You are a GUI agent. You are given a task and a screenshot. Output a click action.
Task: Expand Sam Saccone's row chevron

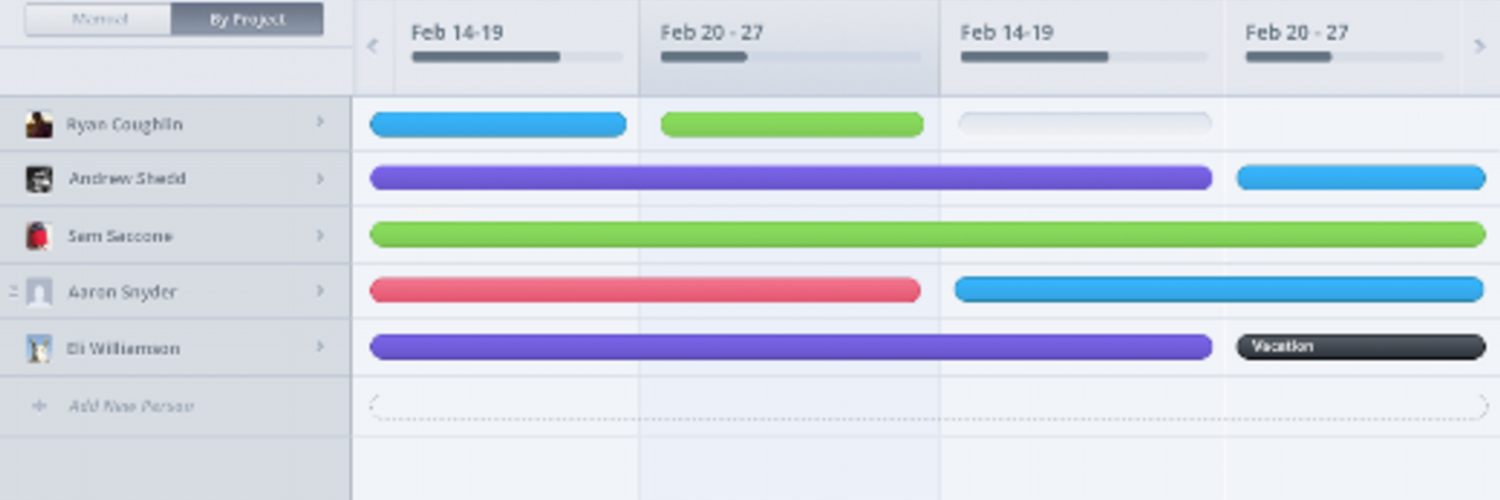320,236
